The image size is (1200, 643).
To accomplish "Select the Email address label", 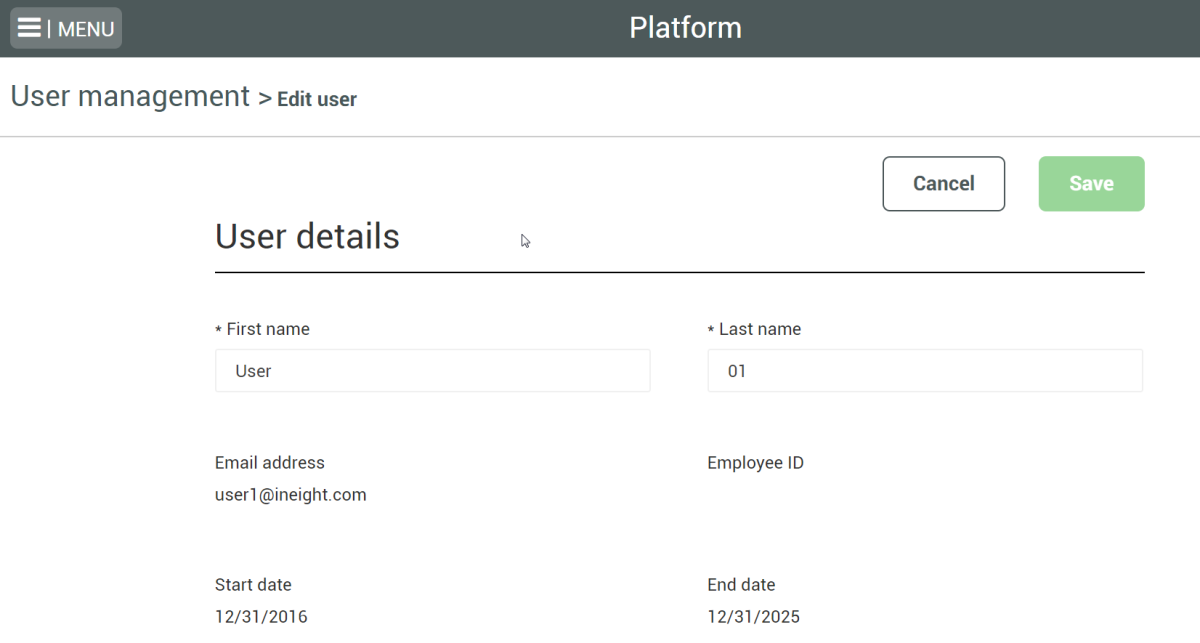I will pyautogui.click(x=270, y=463).
